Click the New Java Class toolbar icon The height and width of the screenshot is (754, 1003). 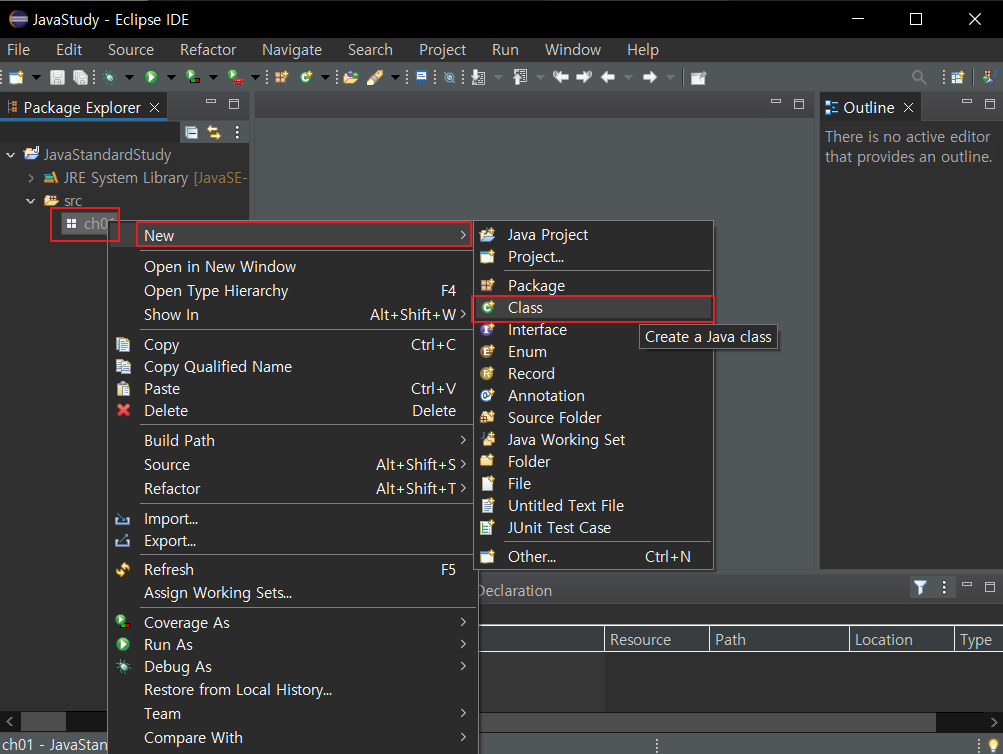coord(306,77)
